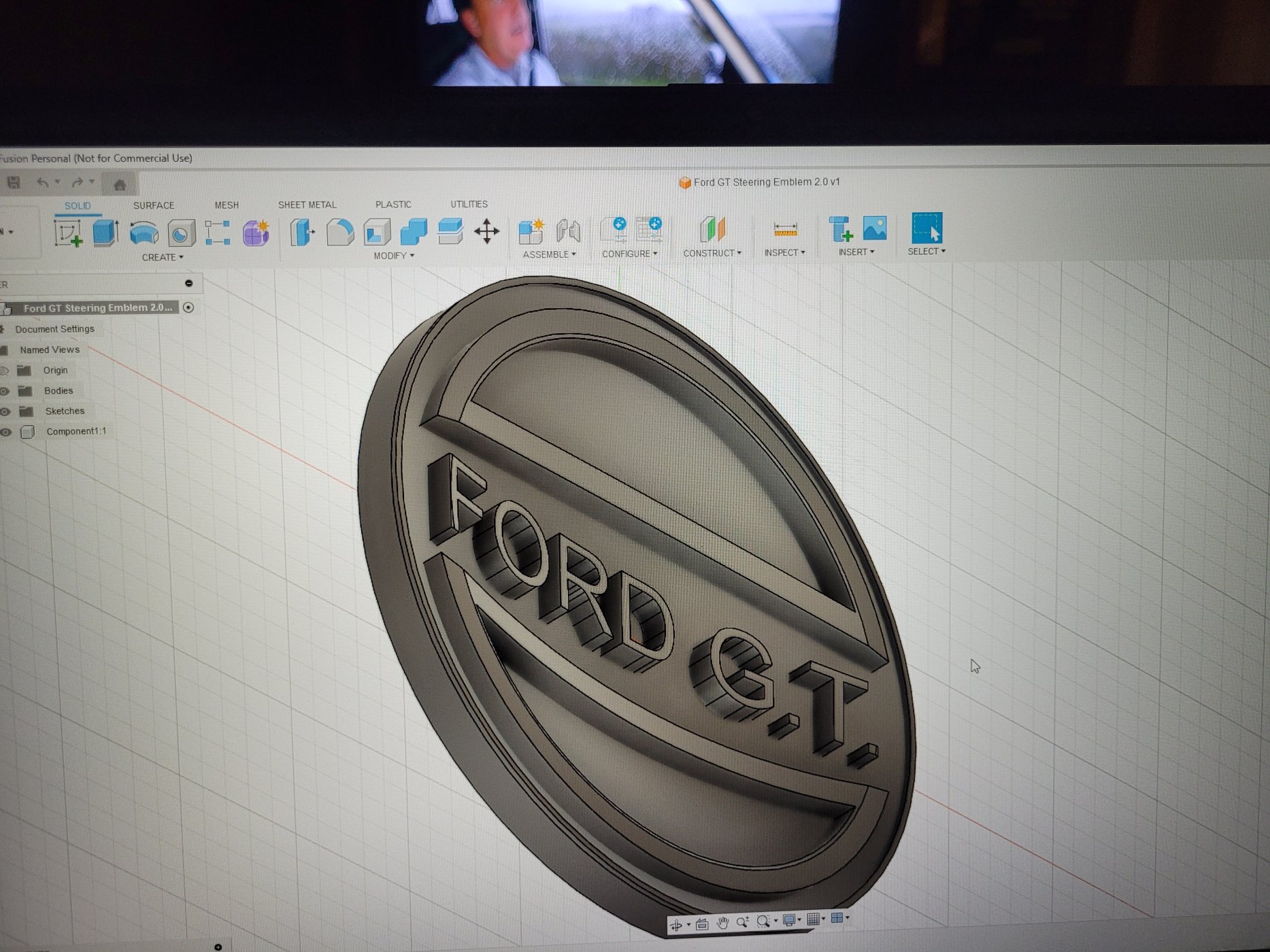Open the CONSTRUCT dropdown menu
The height and width of the screenshot is (952, 1270).
(x=712, y=253)
